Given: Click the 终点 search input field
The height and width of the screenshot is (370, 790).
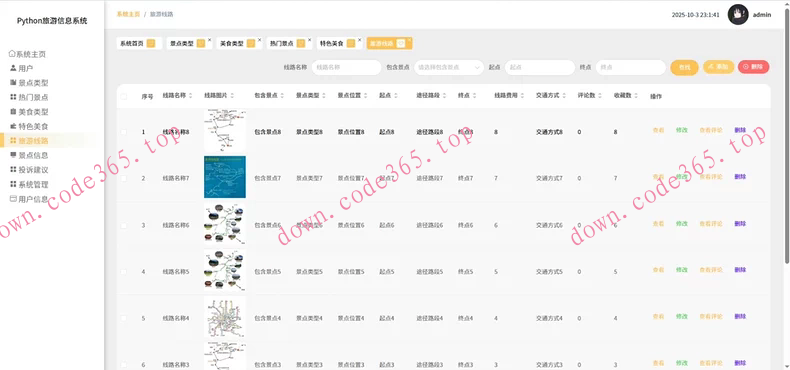Looking at the screenshot, I should point(631,67).
